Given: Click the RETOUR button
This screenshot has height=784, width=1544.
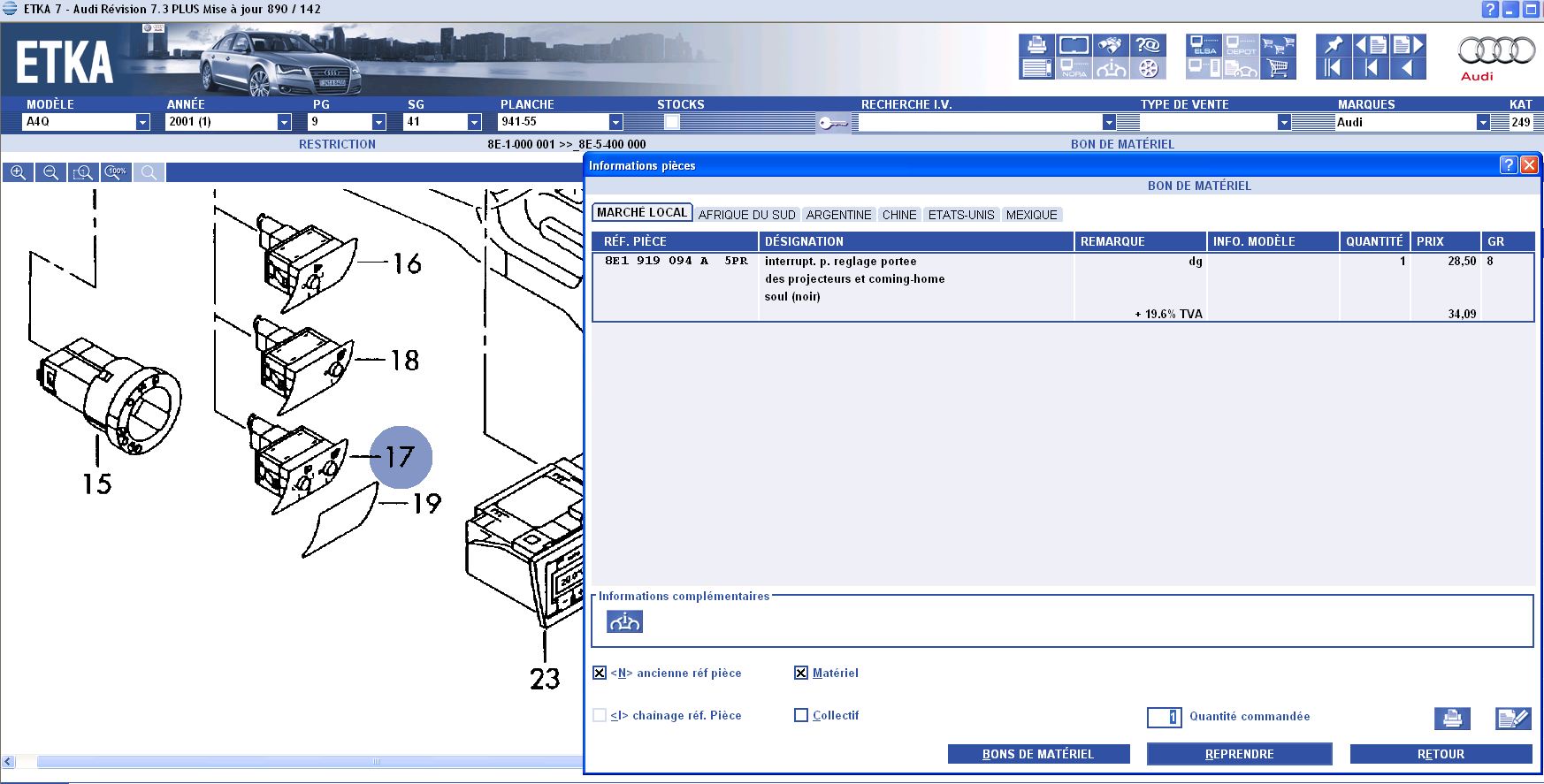Looking at the screenshot, I should coord(1440,754).
